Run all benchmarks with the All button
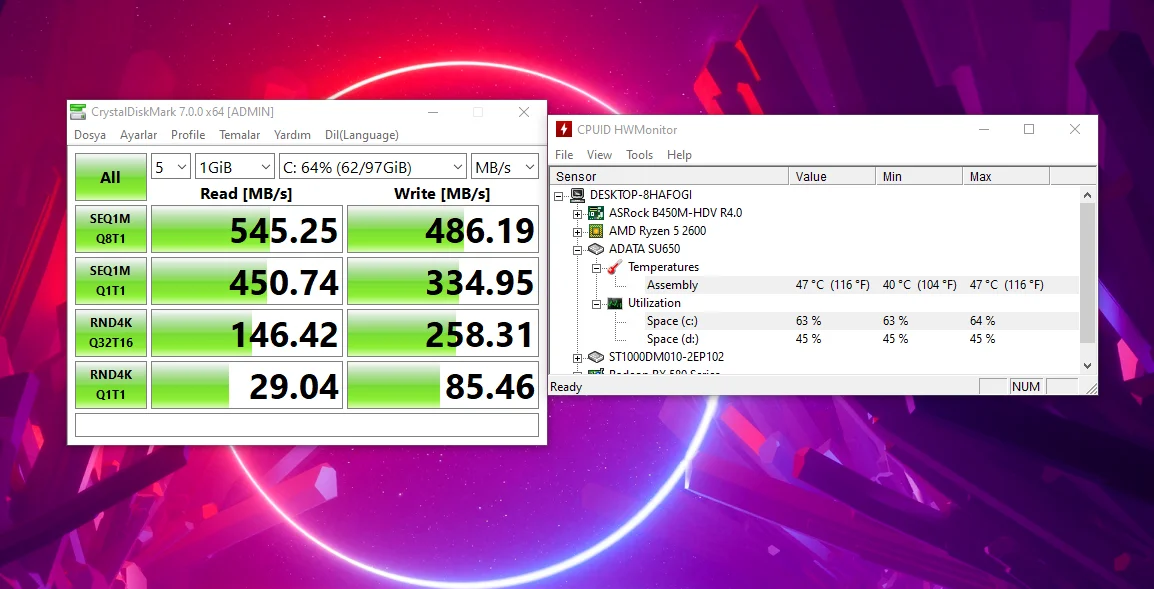The width and height of the screenshot is (1154, 589). pos(110,177)
